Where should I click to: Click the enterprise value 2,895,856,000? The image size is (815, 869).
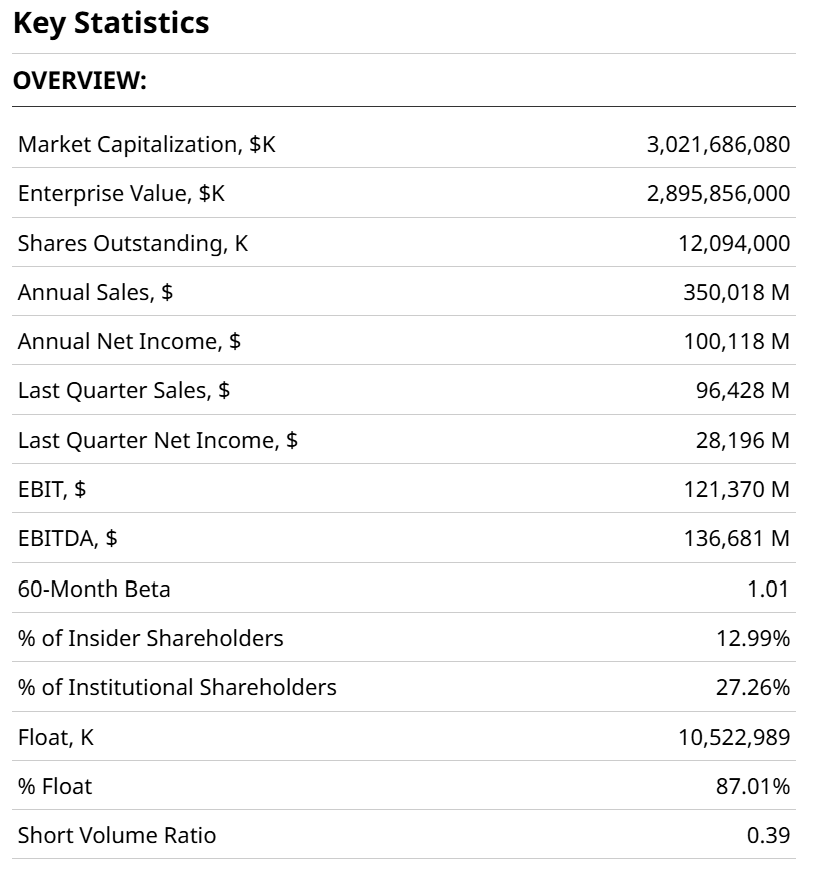(718, 193)
